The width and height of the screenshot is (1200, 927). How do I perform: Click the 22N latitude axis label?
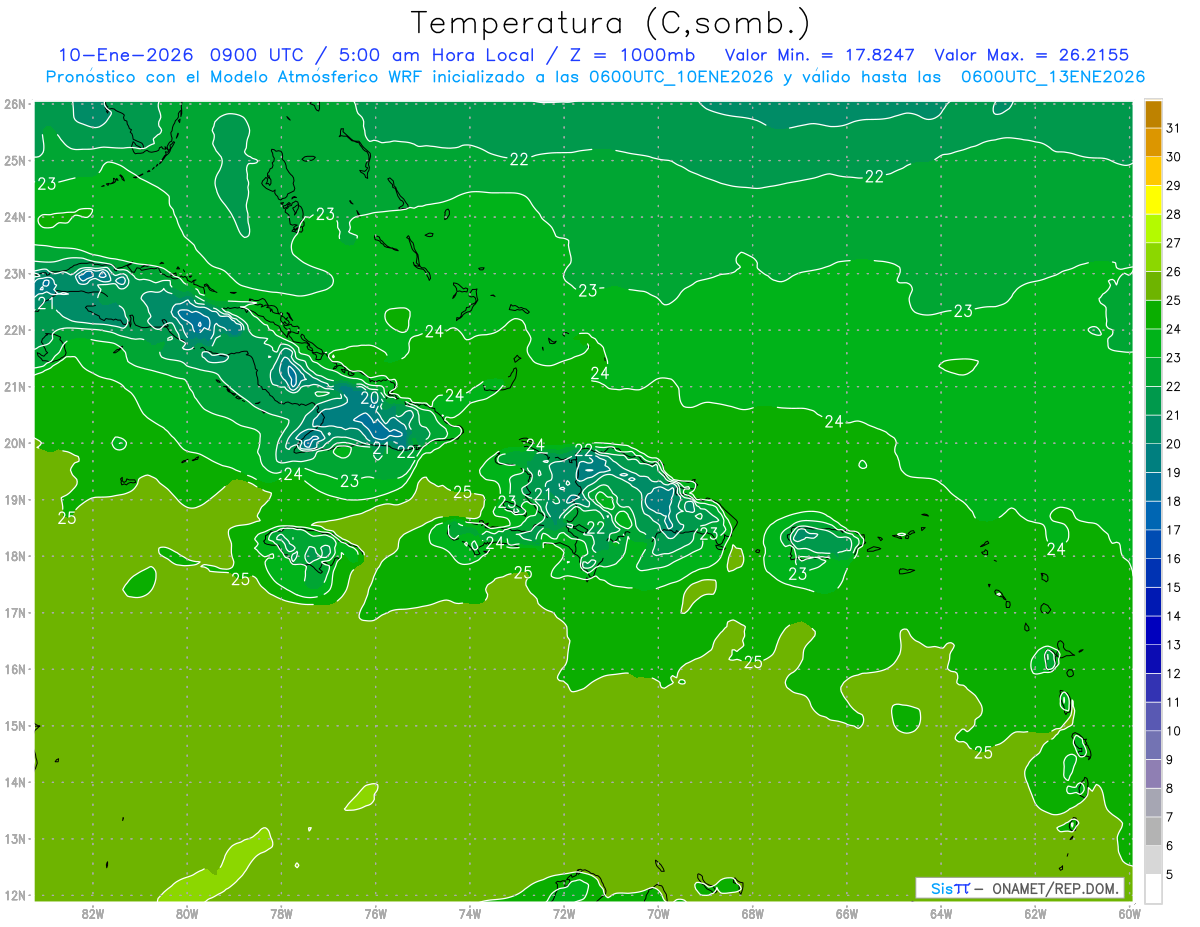15,330
